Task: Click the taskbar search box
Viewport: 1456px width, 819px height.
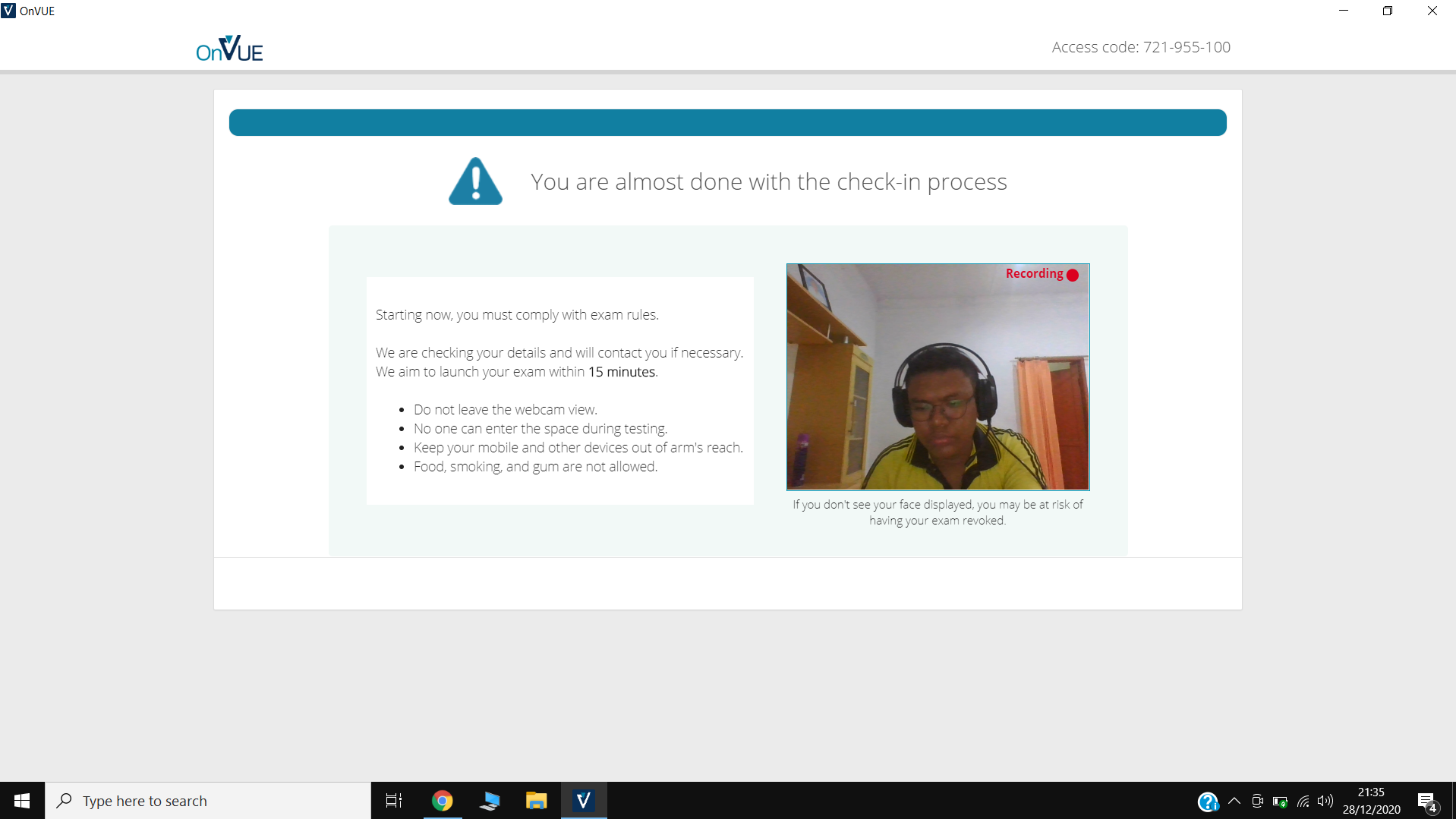Action: pyautogui.click(x=208, y=801)
